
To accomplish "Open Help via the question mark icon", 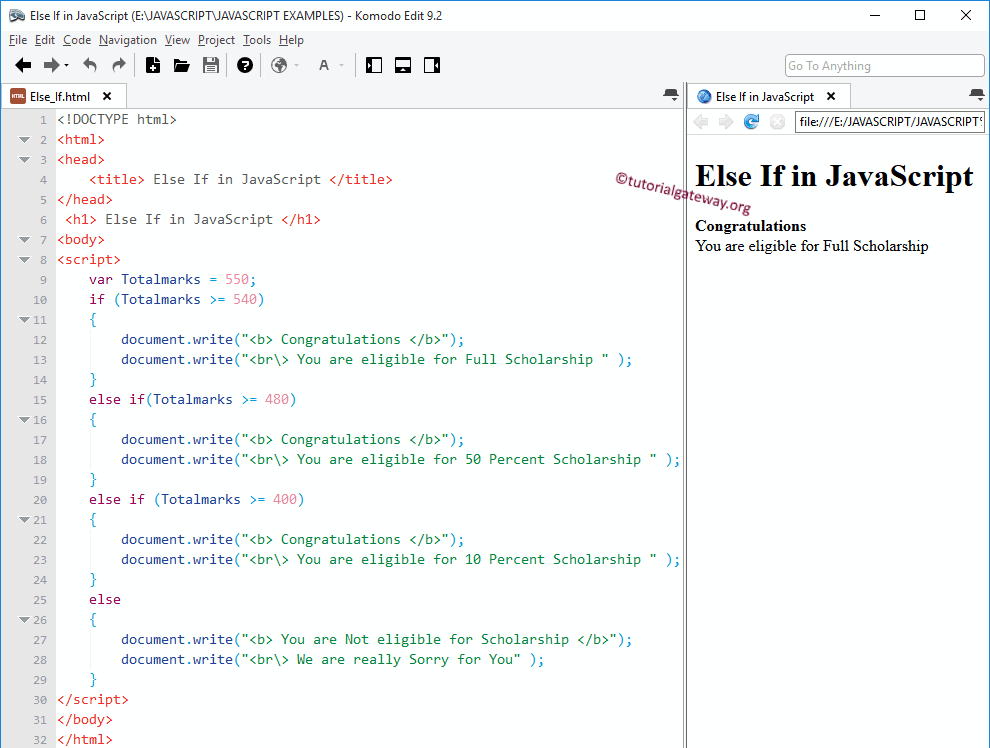I will click(245, 66).
